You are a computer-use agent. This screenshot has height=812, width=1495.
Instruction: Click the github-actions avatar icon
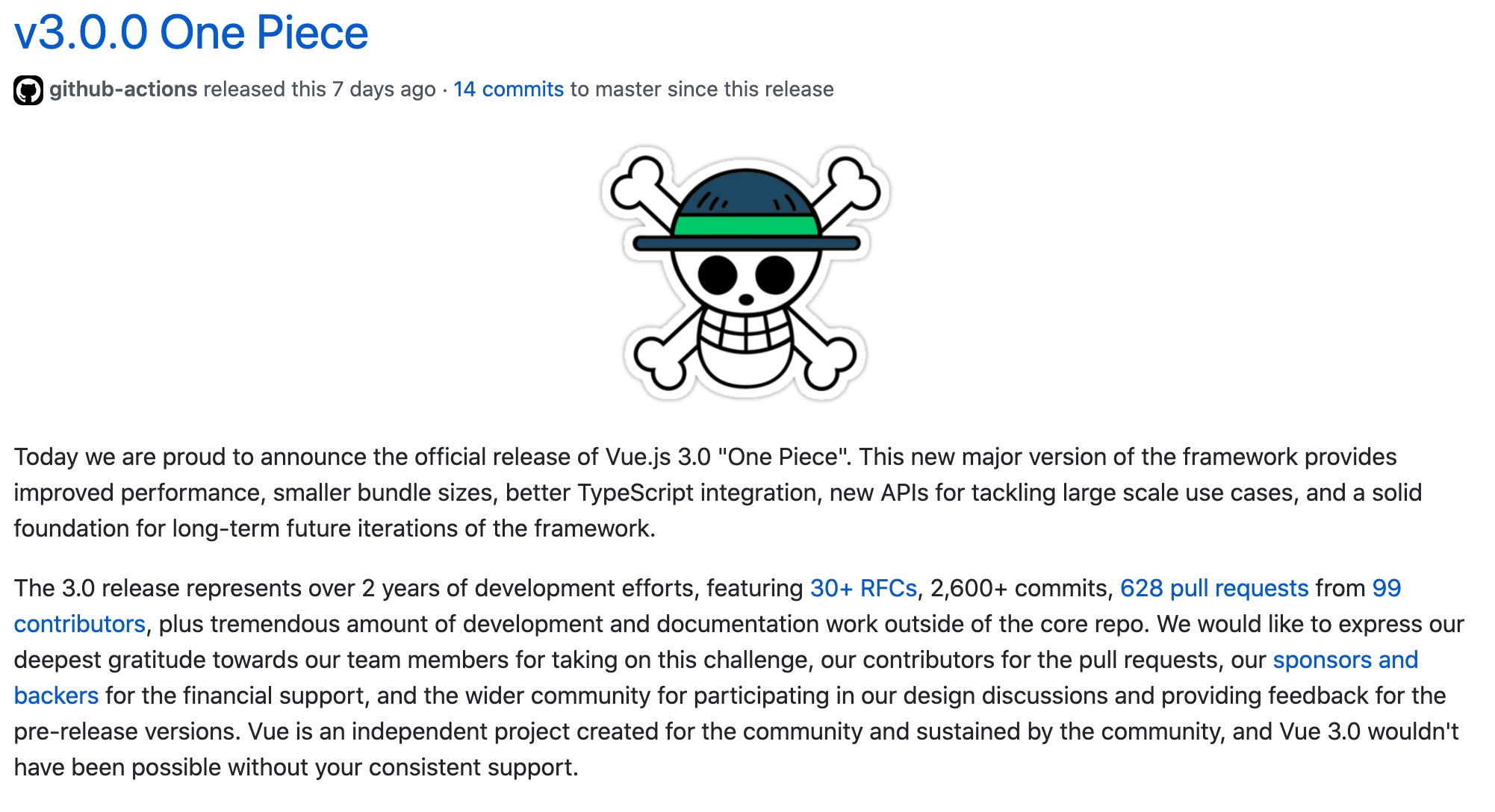point(28,90)
